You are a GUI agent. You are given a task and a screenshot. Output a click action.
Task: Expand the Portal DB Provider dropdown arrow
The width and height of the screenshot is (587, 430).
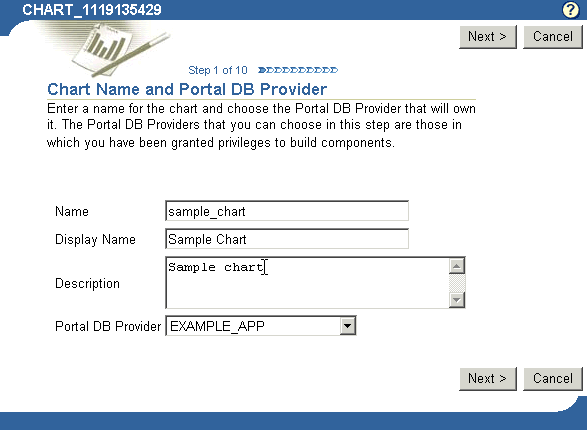pos(347,326)
